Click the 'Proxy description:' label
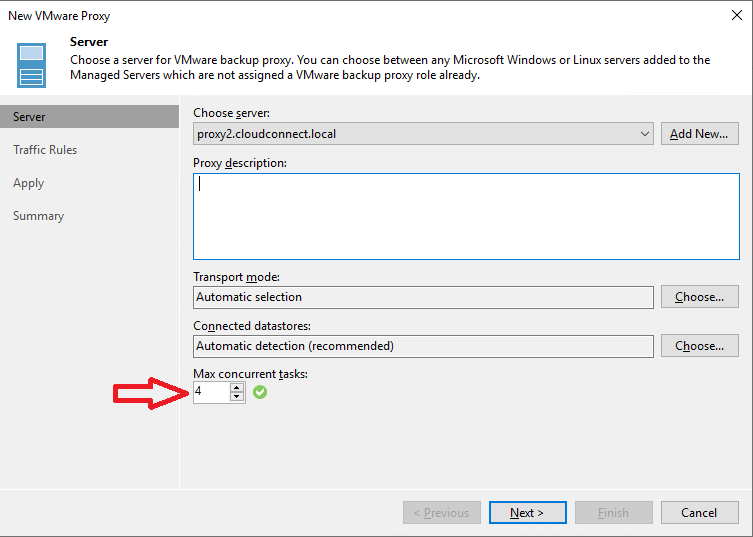Image resolution: width=753 pixels, height=537 pixels. [240, 163]
